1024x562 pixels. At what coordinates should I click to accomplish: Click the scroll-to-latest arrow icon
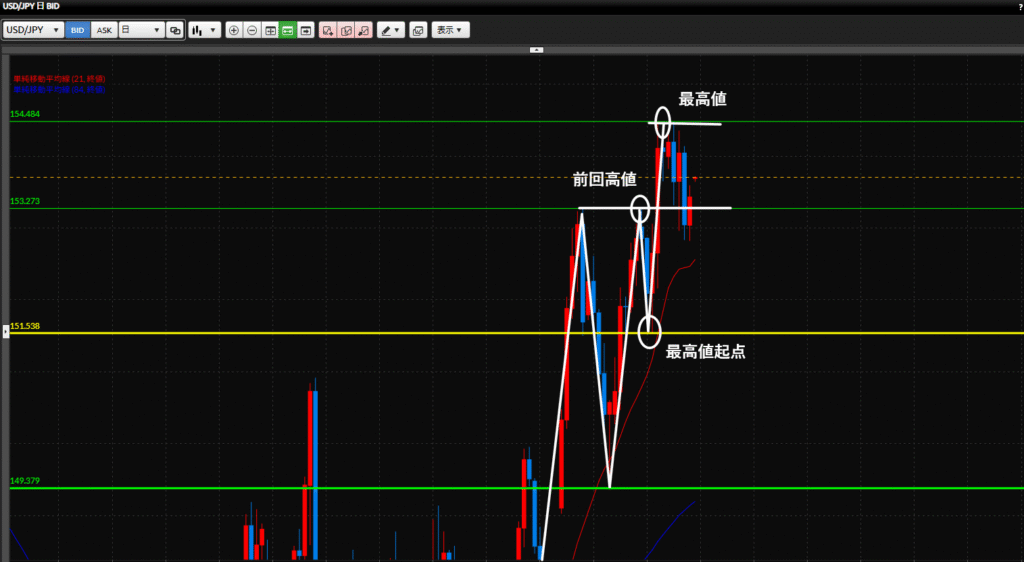coord(305,30)
